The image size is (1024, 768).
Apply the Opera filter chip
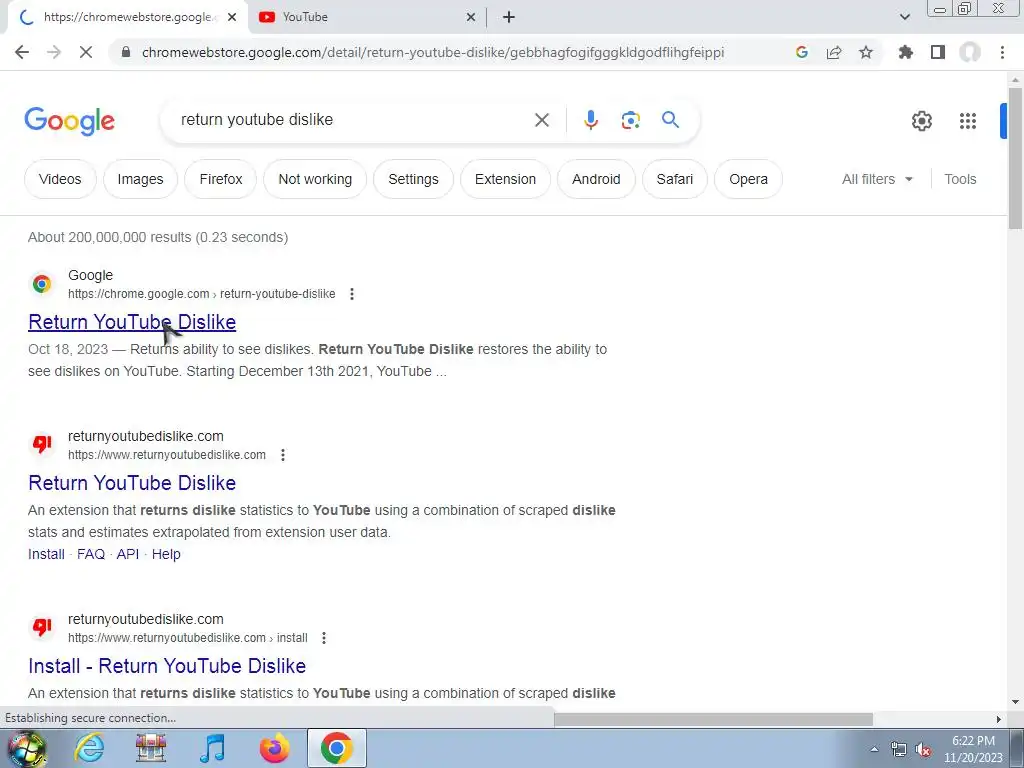[748, 179]
